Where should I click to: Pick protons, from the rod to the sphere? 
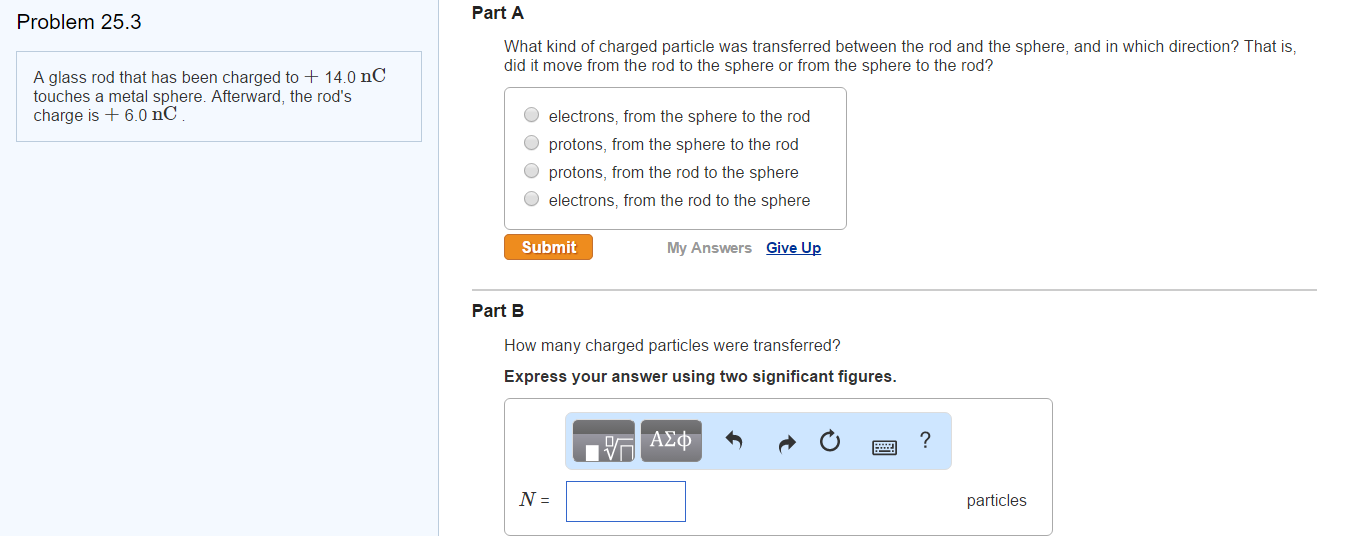pyautogui.click(x=532, y=172)
